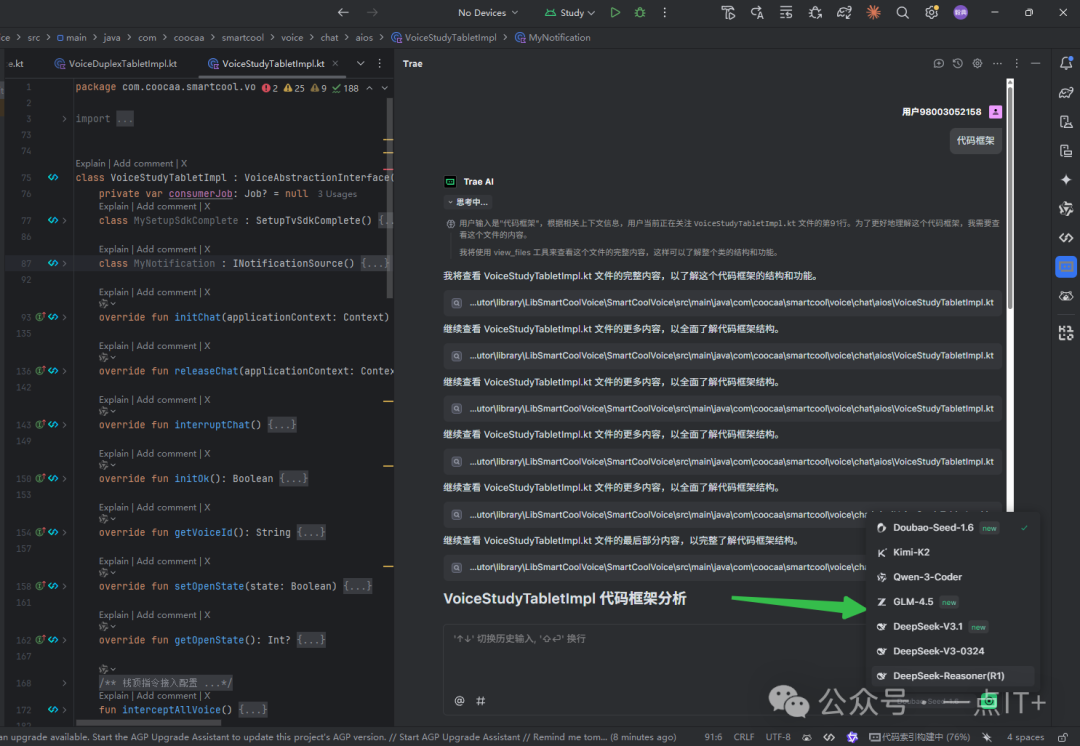
Task: Click the 3 Usages hint for consumerJob
Action: 338,194
